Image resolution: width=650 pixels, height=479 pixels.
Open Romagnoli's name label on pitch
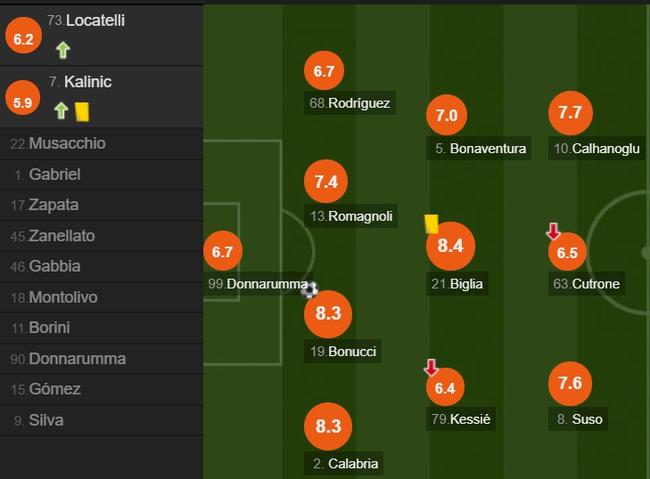tap(351, 216)
